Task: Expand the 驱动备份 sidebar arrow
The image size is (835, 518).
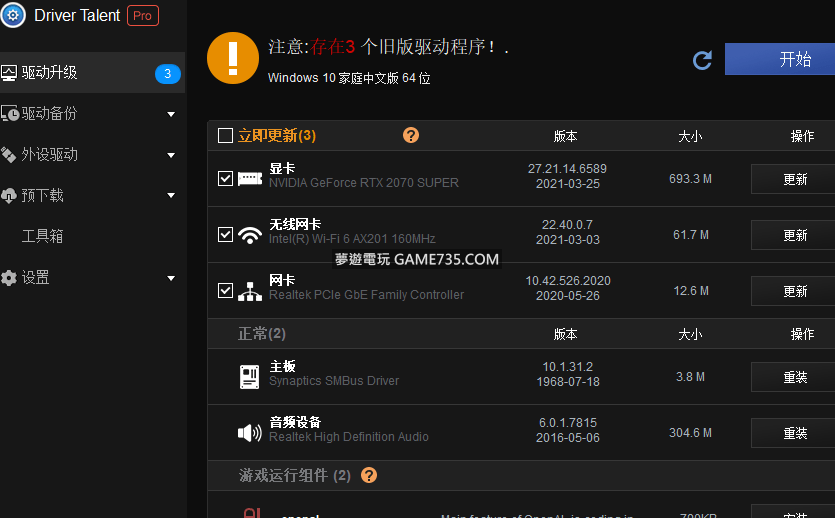Action: tap(171, 114)
